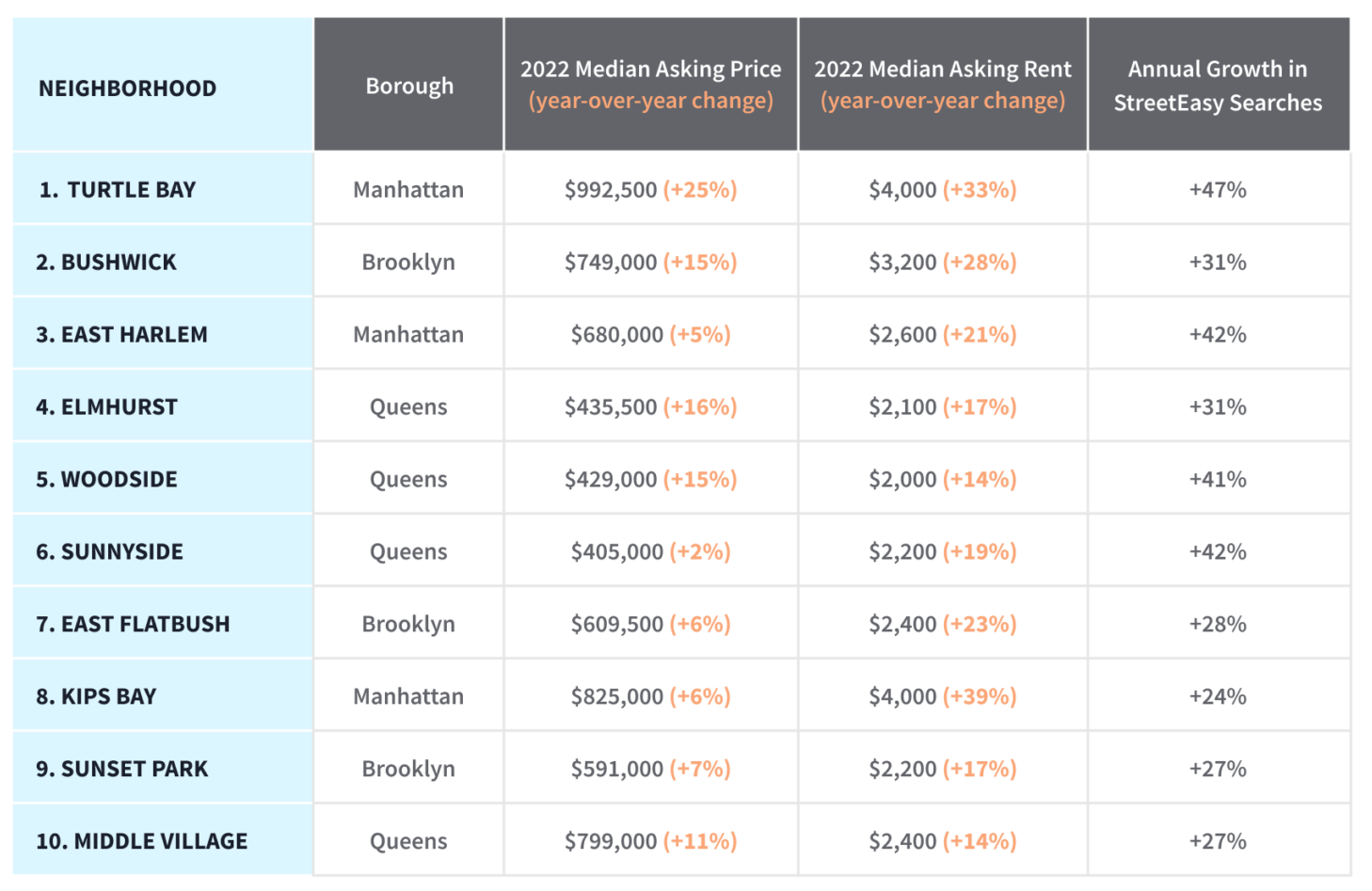1372x891 pixels.
Task: Click the +47% search growth cell
Action: coord(1218,190)
